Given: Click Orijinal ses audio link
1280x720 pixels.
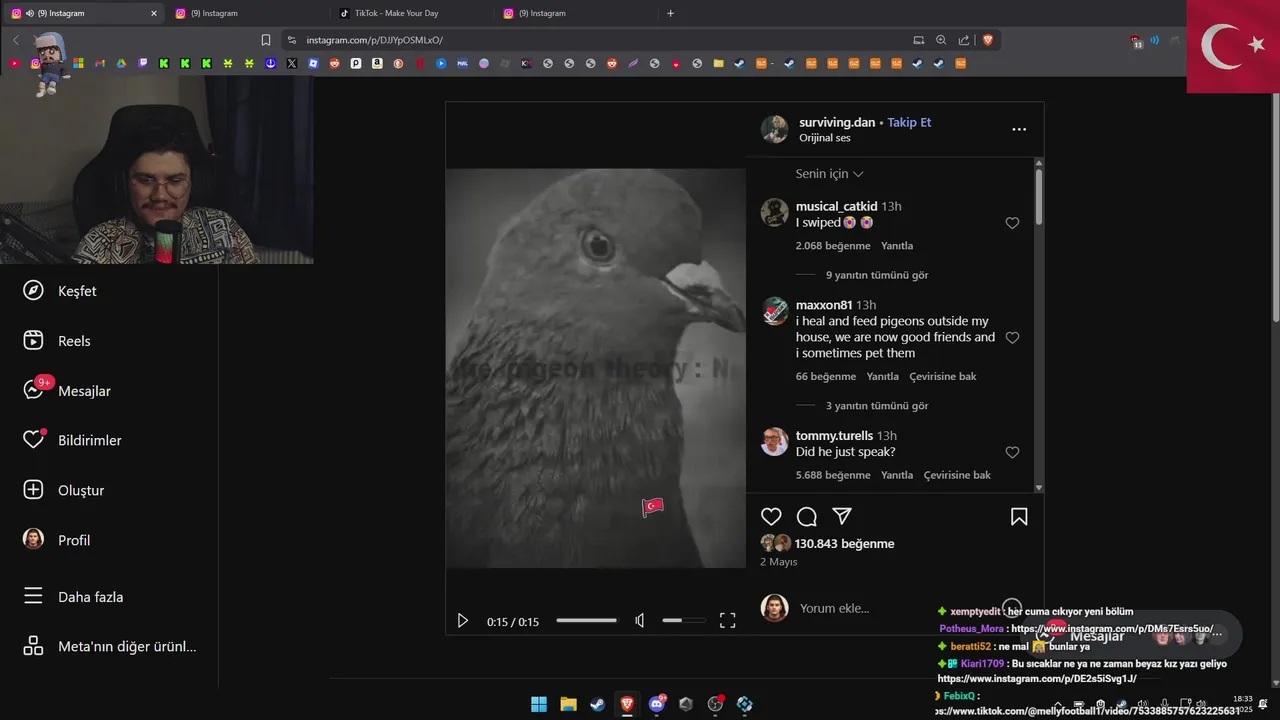Looking at the screenshot, I should (825, 138).
